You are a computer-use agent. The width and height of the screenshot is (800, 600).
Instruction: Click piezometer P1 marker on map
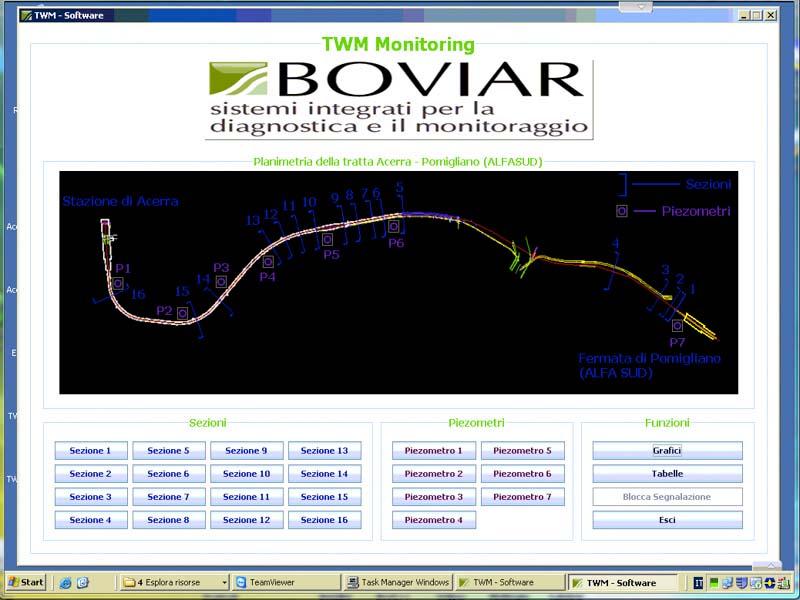tap(118, 283)
